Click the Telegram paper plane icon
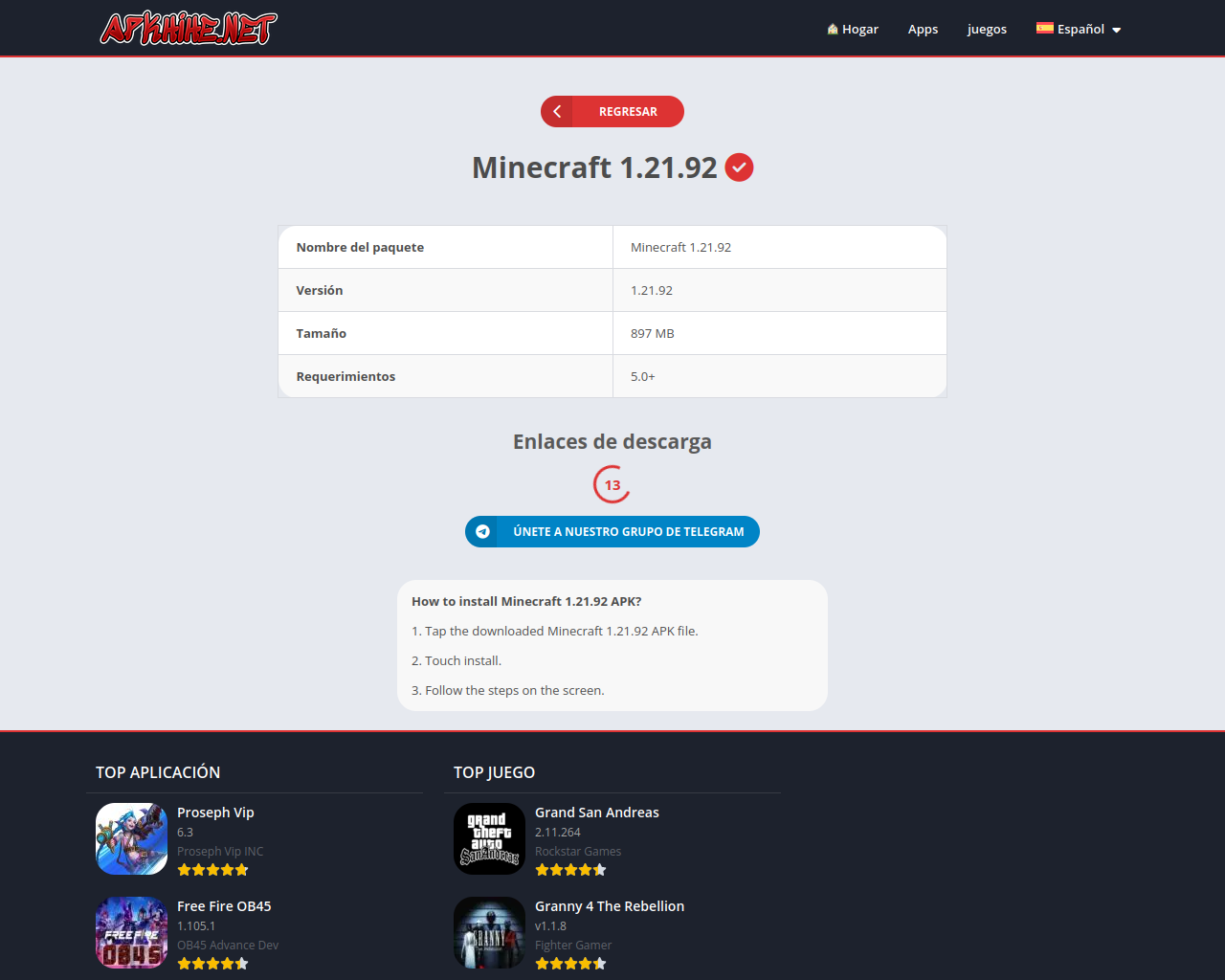 coord(482,532)
